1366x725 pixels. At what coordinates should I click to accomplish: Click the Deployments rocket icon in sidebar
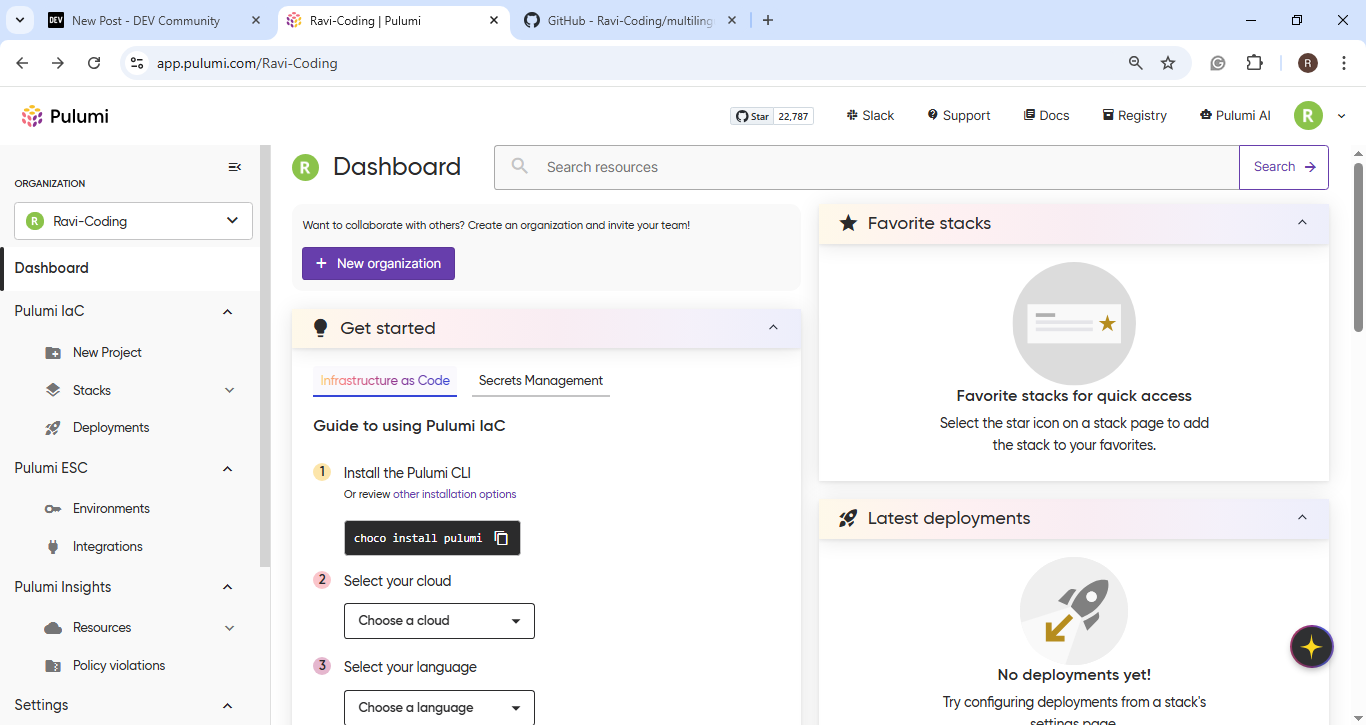tap(53, 428)
